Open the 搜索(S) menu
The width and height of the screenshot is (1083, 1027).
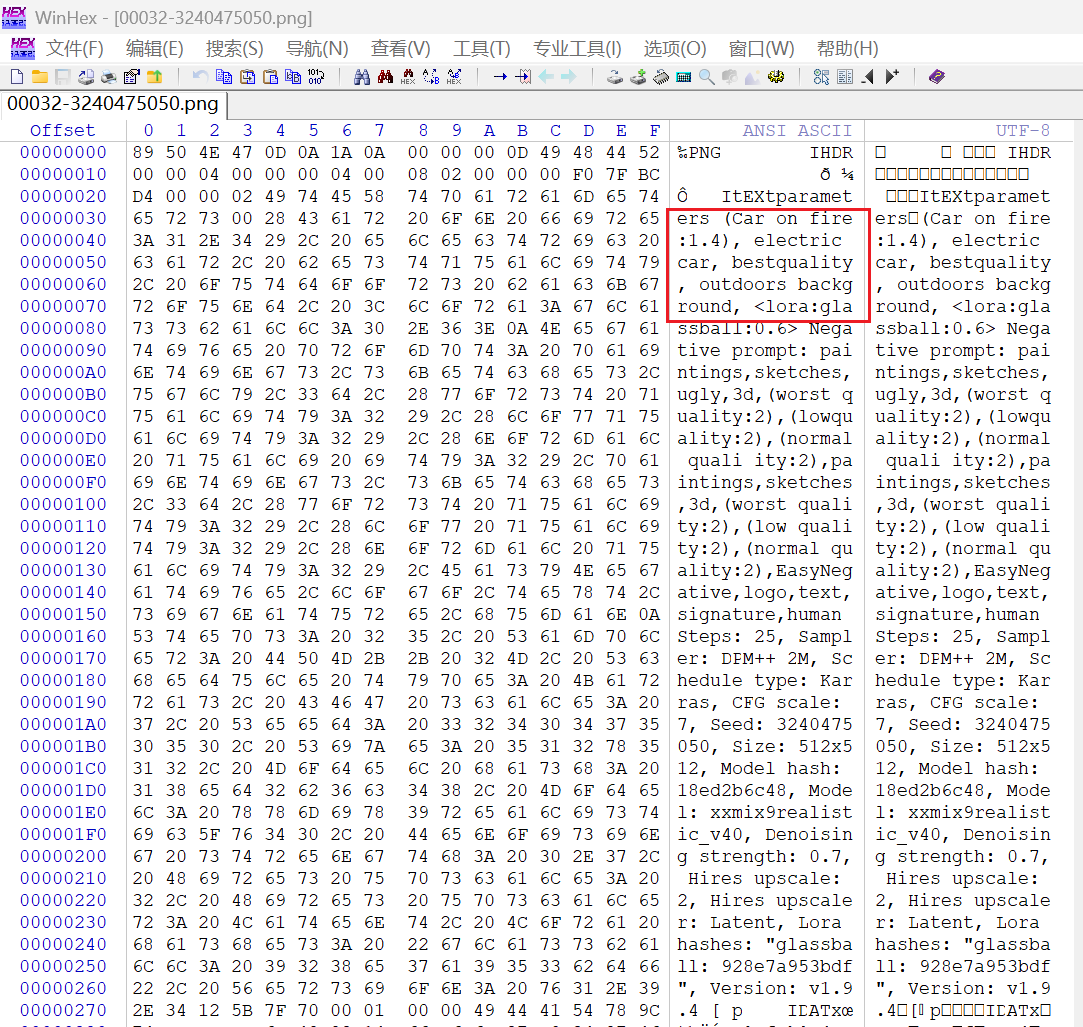pos(234,48)
